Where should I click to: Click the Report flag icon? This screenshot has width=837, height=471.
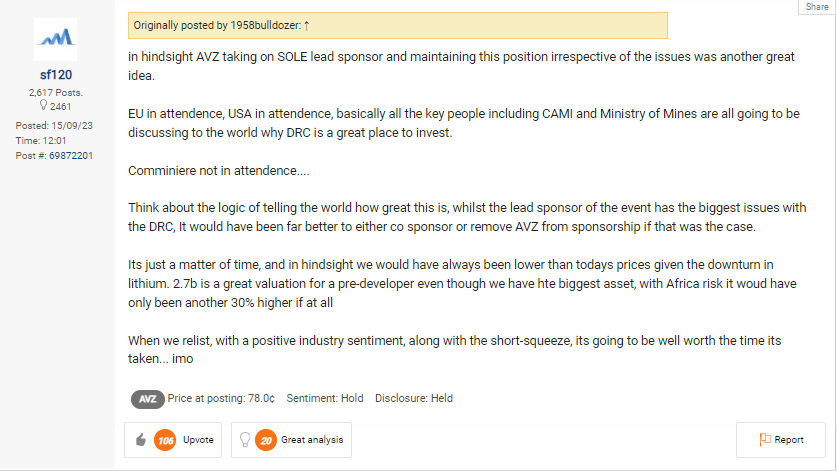(x=764, y=439)
